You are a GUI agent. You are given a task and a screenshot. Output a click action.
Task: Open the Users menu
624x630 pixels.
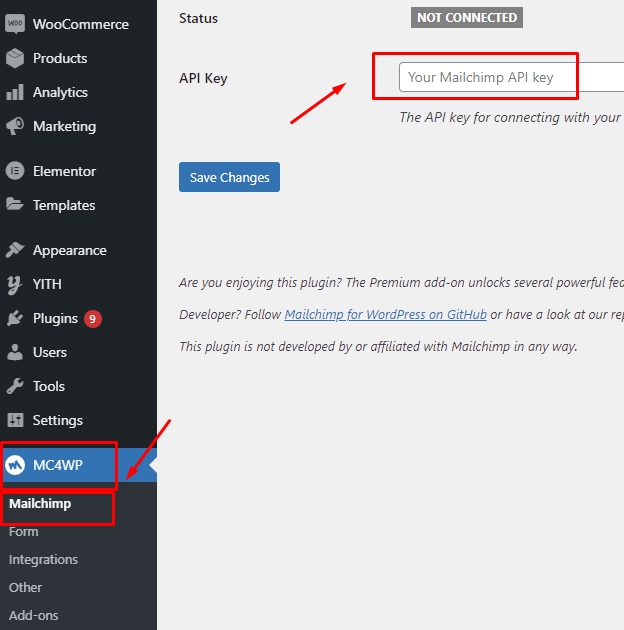click(x=78, y=352)
